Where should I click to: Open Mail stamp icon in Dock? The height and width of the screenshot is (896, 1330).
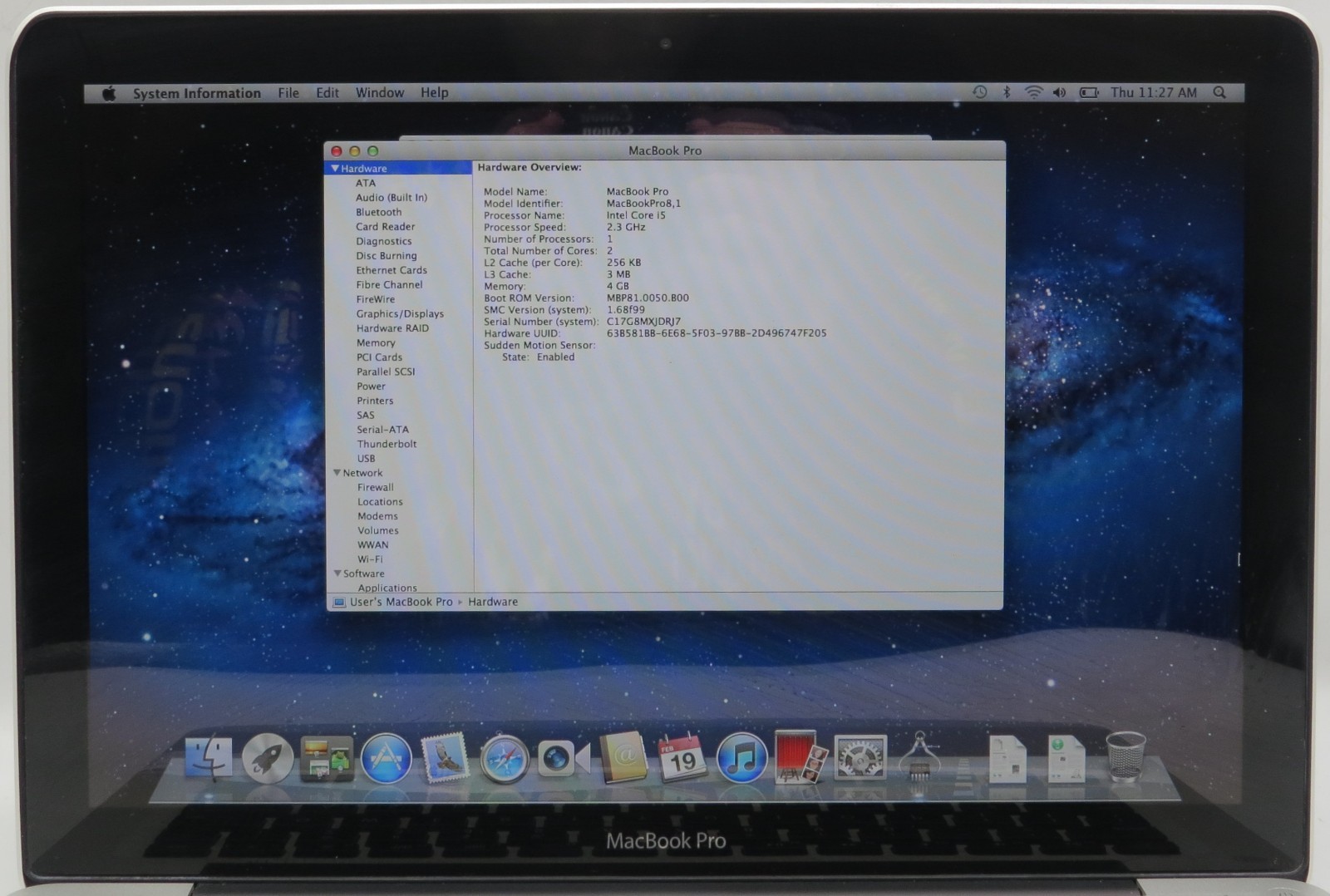(x=445, y=758)
